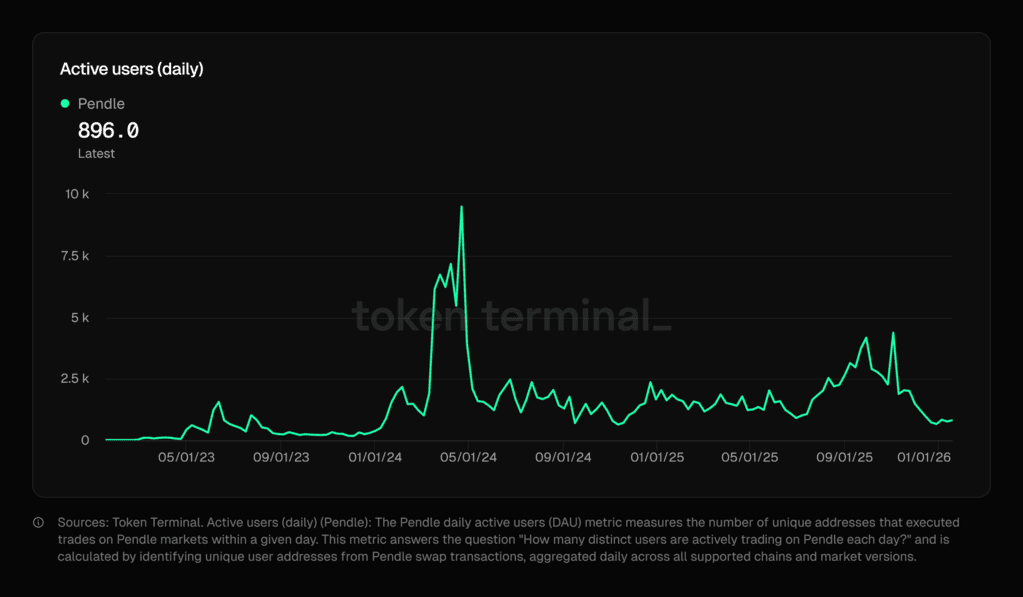Click the green Pendle legend dot
Image resolution: width=1023 pixels, height=597 pixels.
pyautogui.click(x=65, y=104)
